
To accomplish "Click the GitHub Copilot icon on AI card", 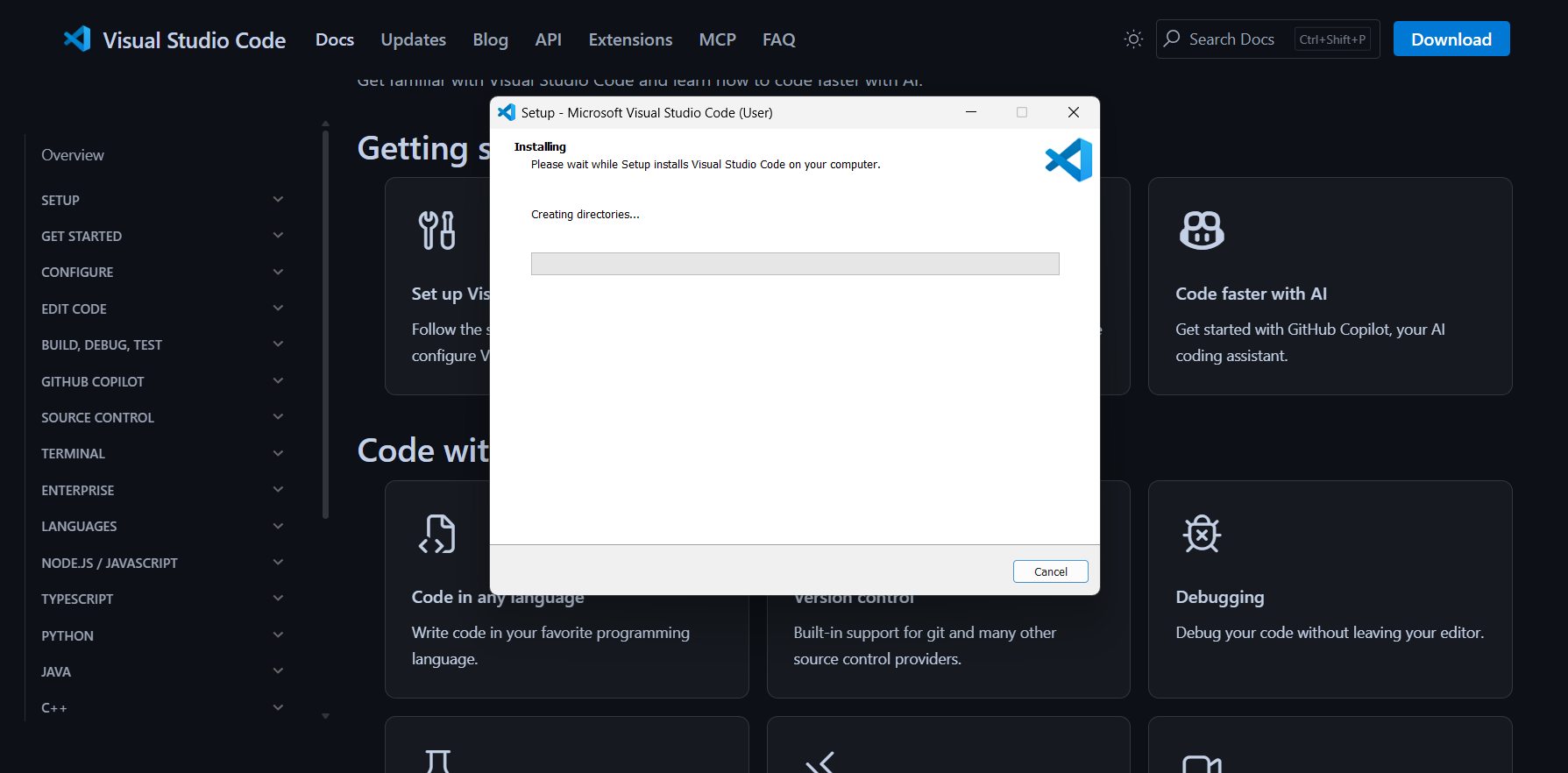I will 1202,230.
